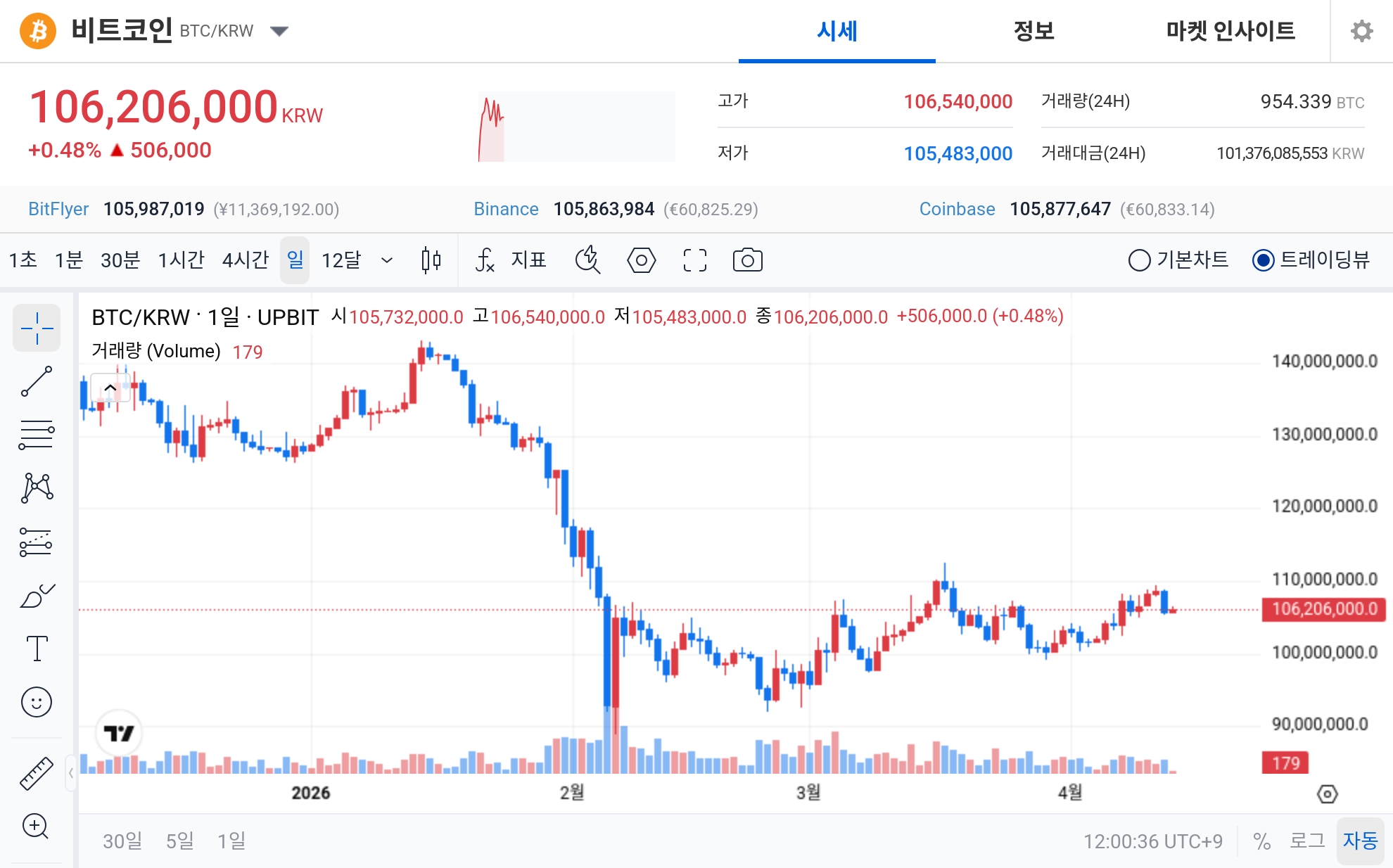Screen dimensions: 1393x868
Task: Enter fullscreen mode from the toolbar
Action: (694, 260)
